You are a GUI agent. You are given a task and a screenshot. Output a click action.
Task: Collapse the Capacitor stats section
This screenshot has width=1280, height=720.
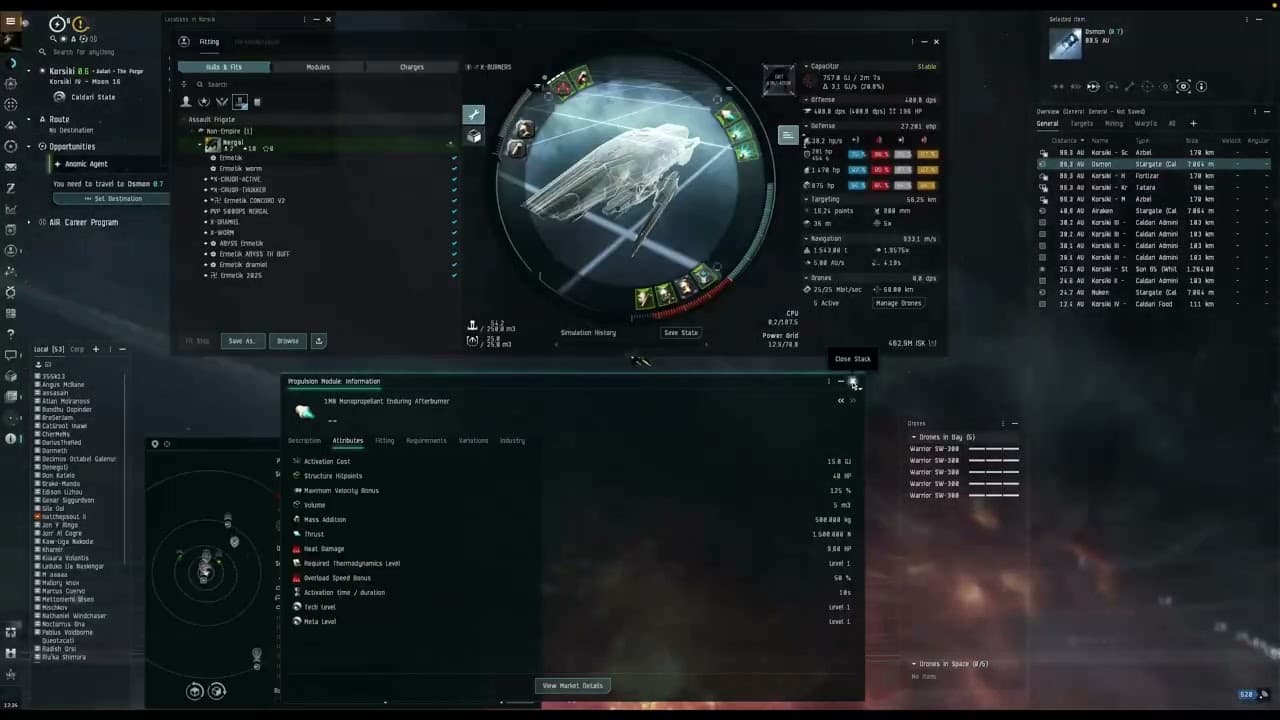pos(806,67)
